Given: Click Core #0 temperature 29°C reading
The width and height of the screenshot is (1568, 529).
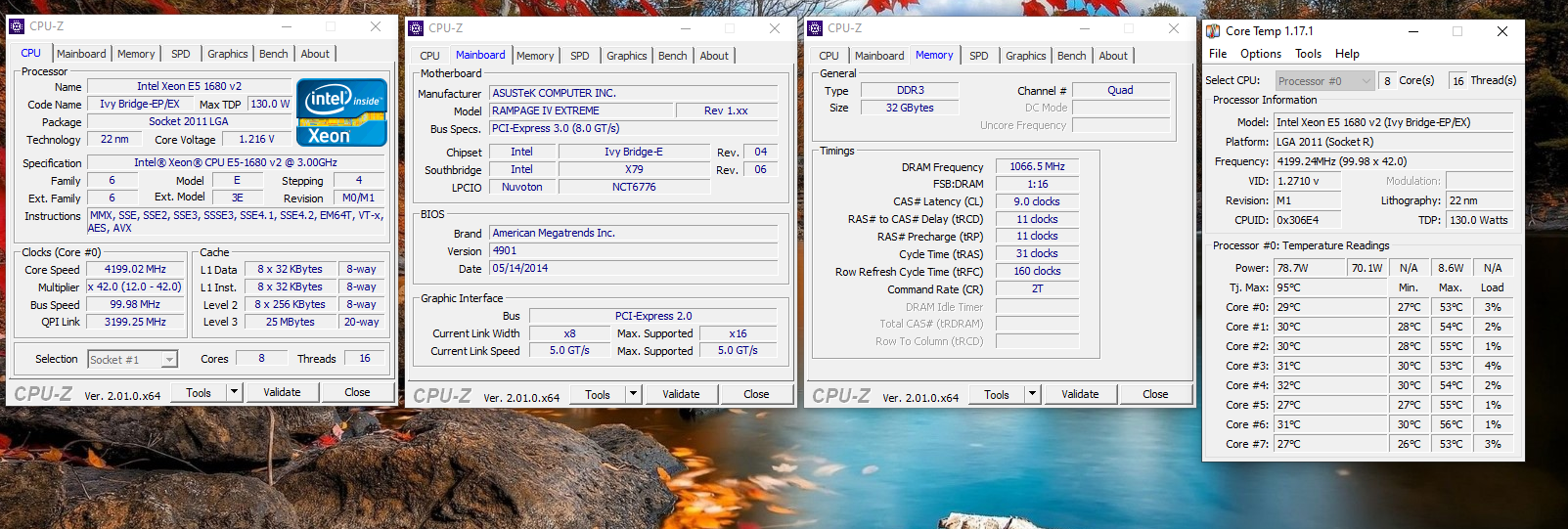Looking at the screenshot, I should 1329,307.
